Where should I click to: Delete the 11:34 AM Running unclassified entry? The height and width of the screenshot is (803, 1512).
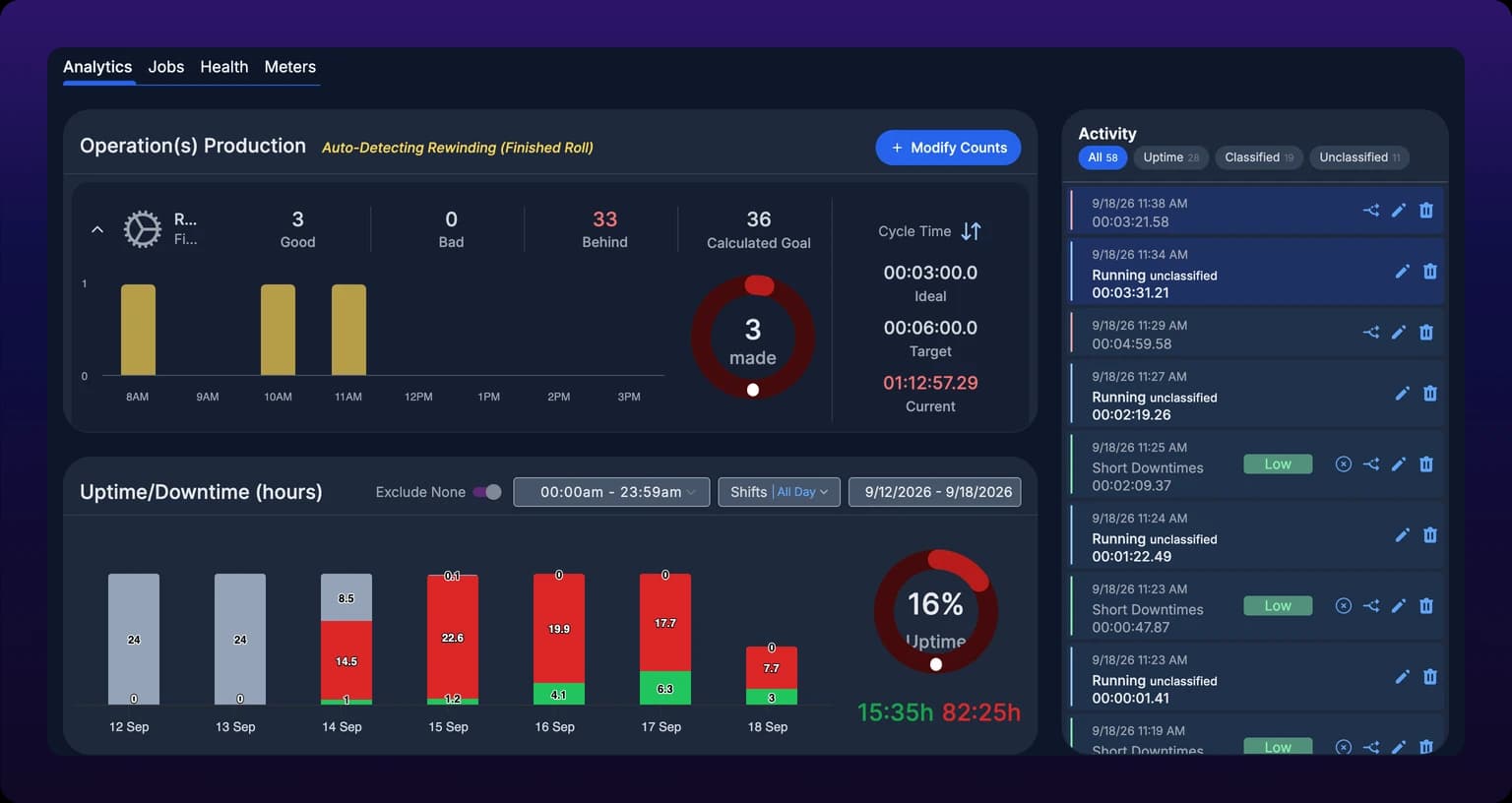coord(1430,272)
